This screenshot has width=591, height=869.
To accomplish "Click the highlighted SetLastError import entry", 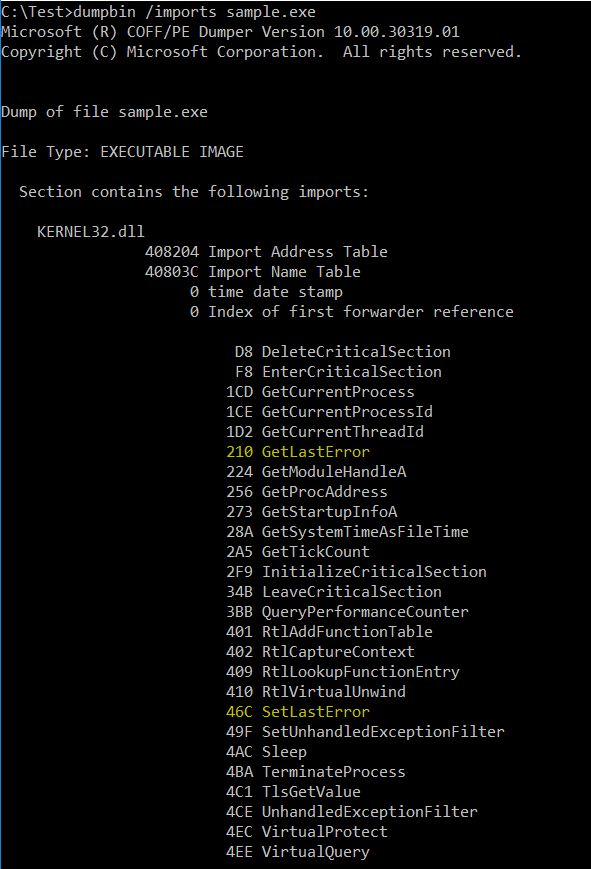I will tap(298, 712).
